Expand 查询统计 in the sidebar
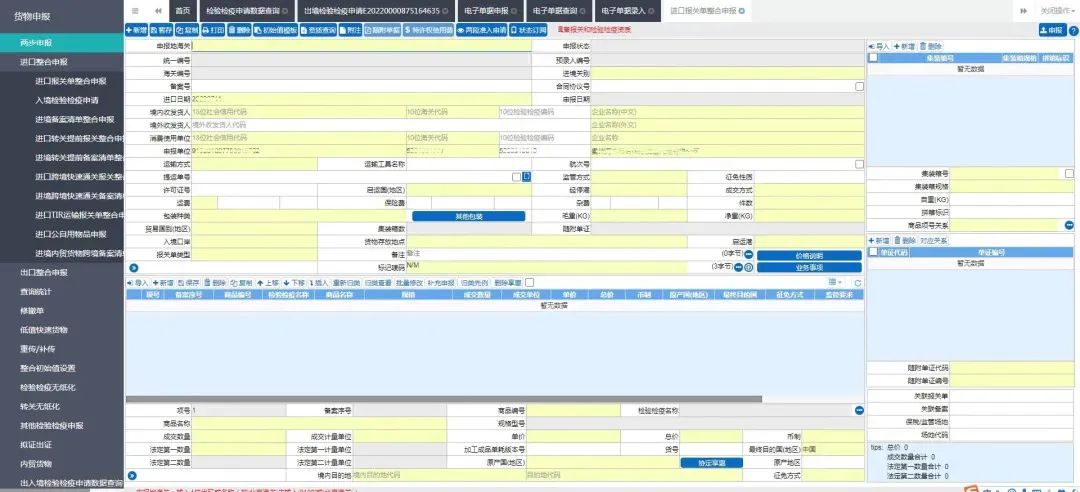This screenshot has height=492, width=1080. [x=62, y=291]
